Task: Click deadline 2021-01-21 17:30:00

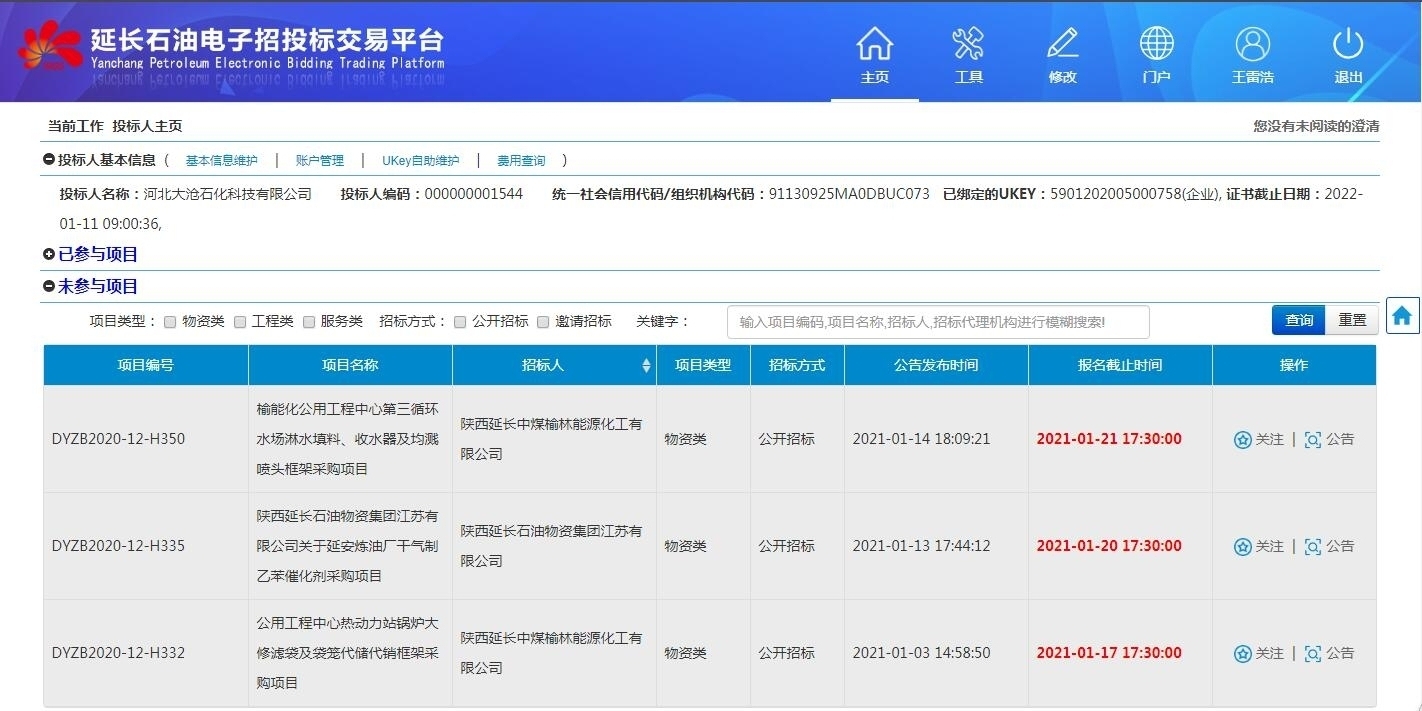Action: 1109,439
